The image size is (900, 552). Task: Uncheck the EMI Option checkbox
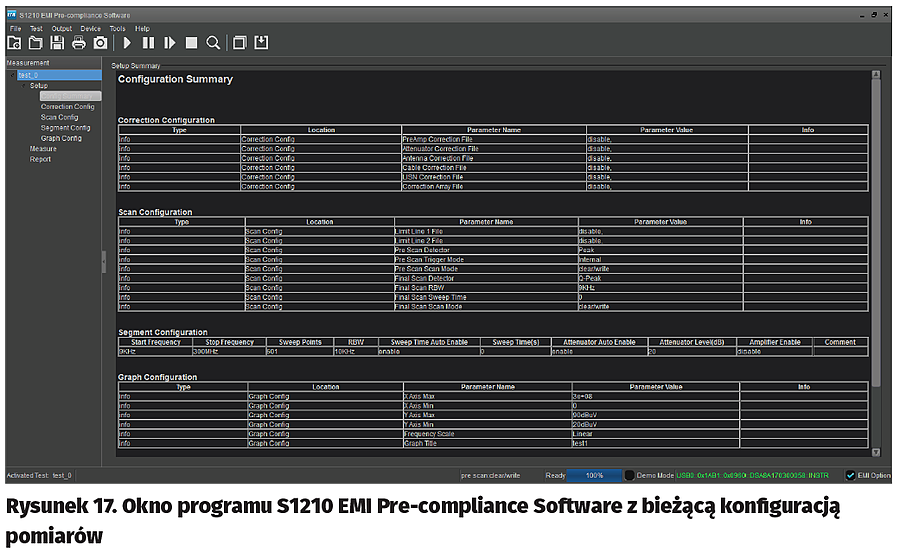pos(850,475)
